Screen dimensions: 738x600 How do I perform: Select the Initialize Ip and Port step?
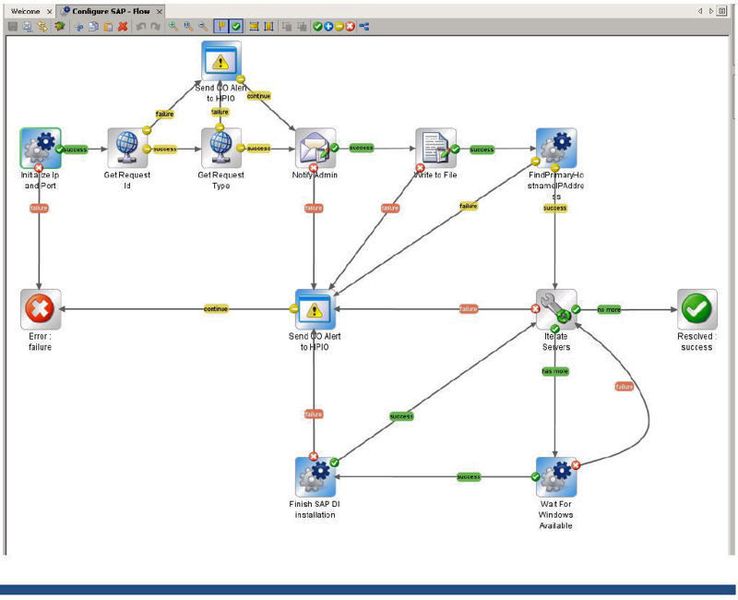(x=40, y=148)
